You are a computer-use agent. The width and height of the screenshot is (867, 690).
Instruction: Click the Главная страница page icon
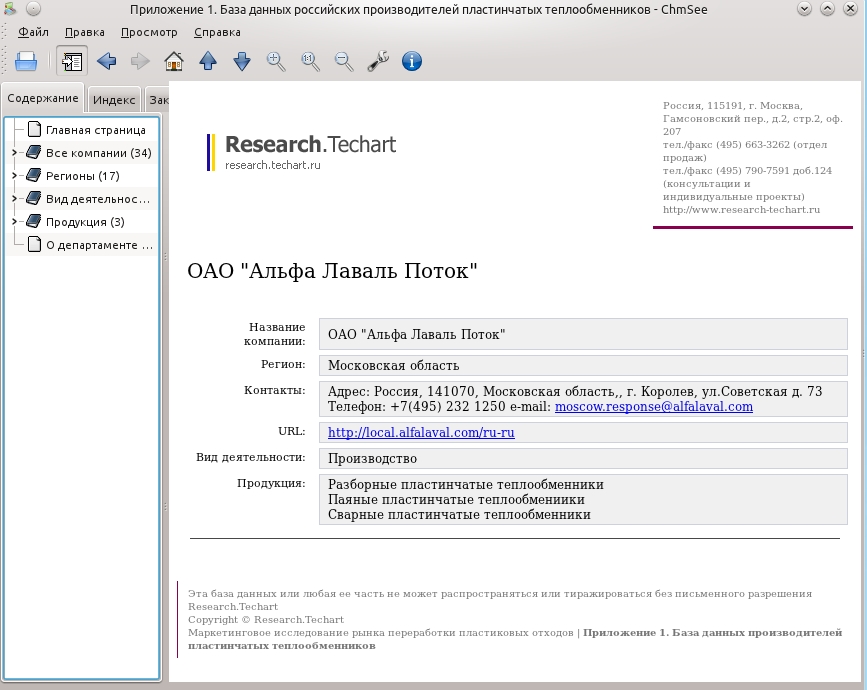[x=34, y=129]
